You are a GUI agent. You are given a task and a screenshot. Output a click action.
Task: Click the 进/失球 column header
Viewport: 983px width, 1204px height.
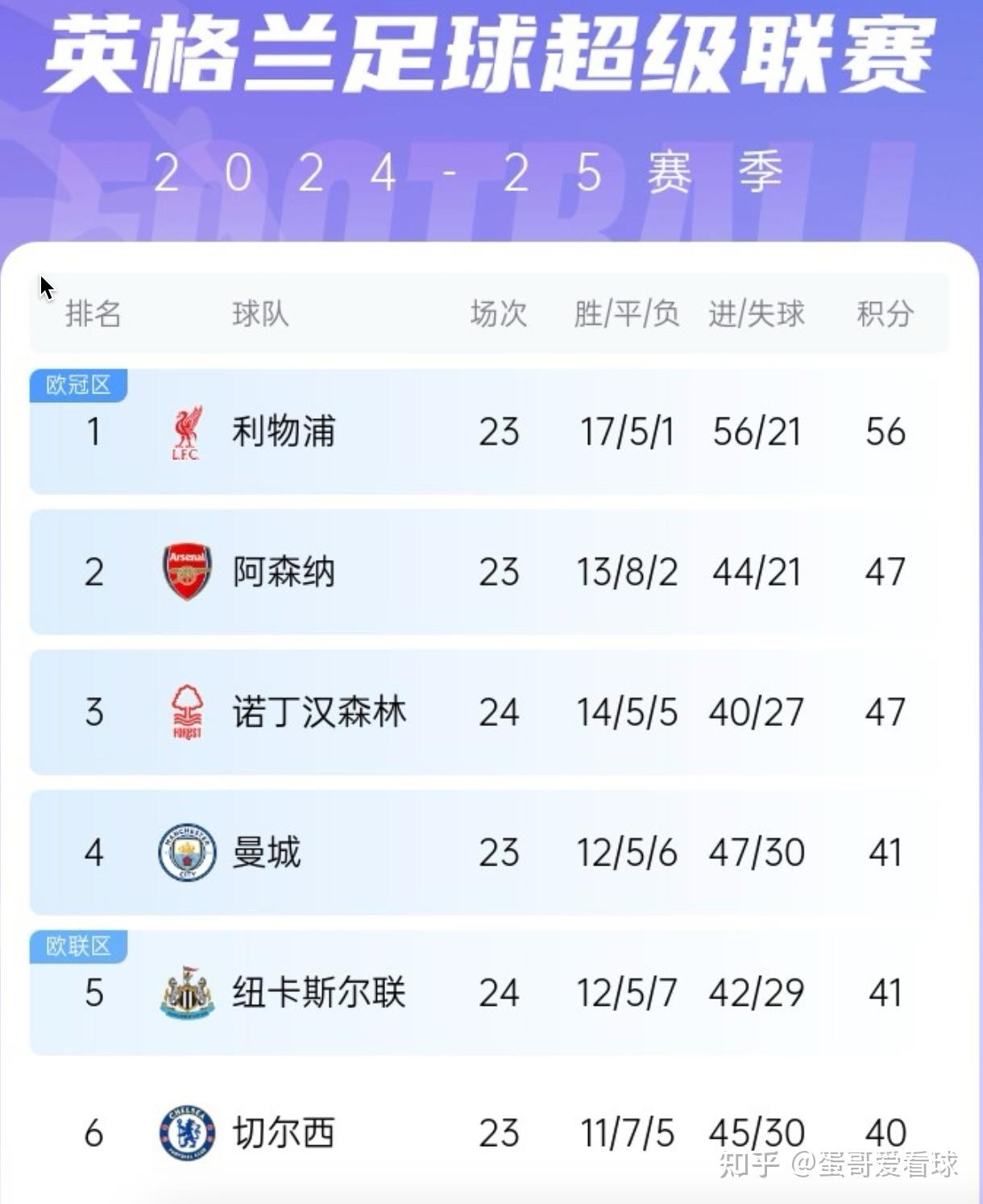click(x=756, y=313)
